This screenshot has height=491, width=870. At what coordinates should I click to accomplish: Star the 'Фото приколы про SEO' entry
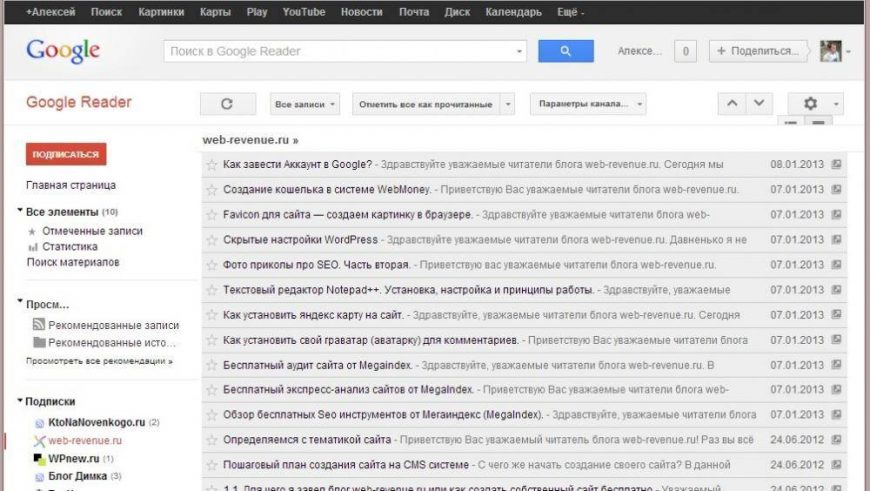[x=211, y=265]
